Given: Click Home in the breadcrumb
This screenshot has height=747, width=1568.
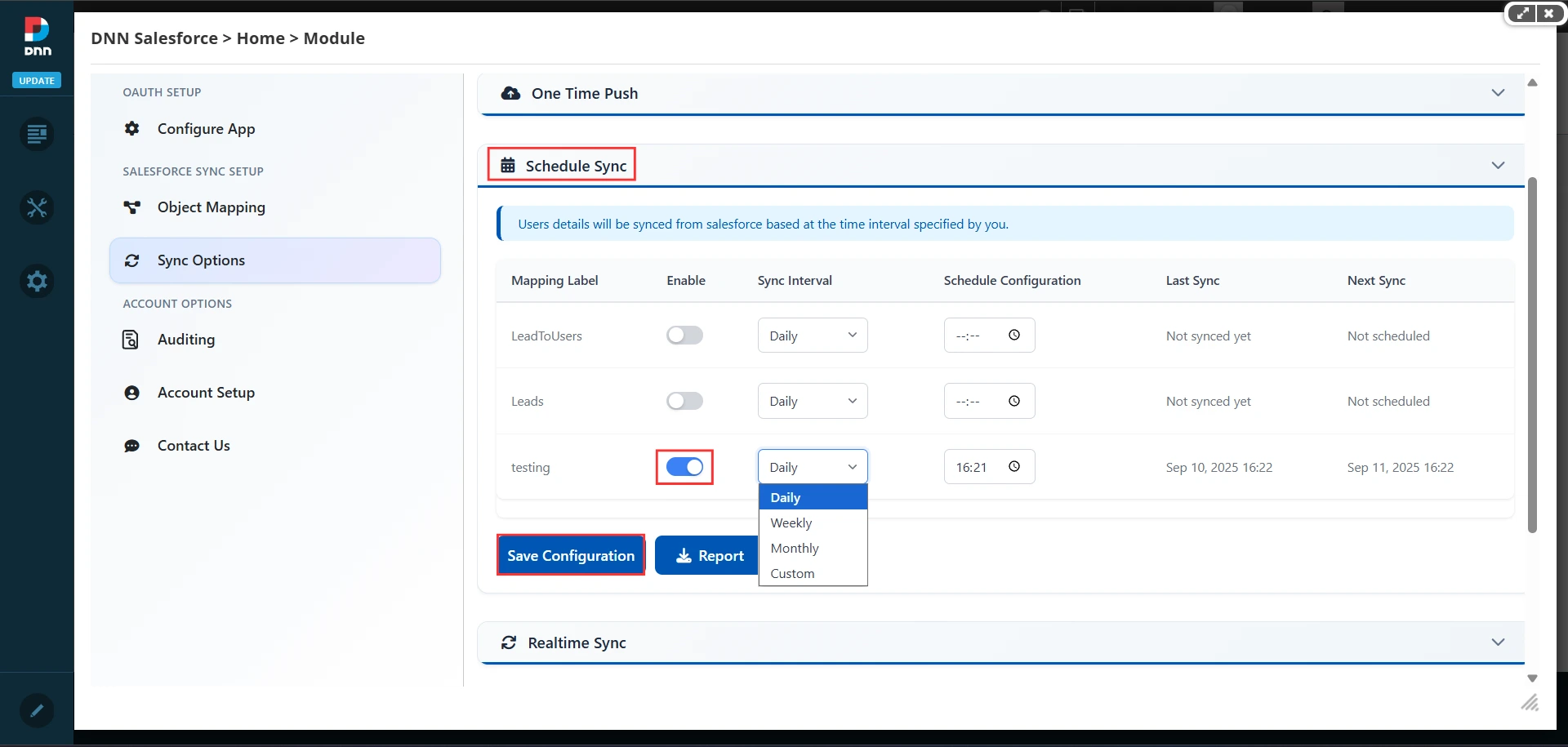Looking at the screenshot, I should pyautogui.click(x=261, y=38).
